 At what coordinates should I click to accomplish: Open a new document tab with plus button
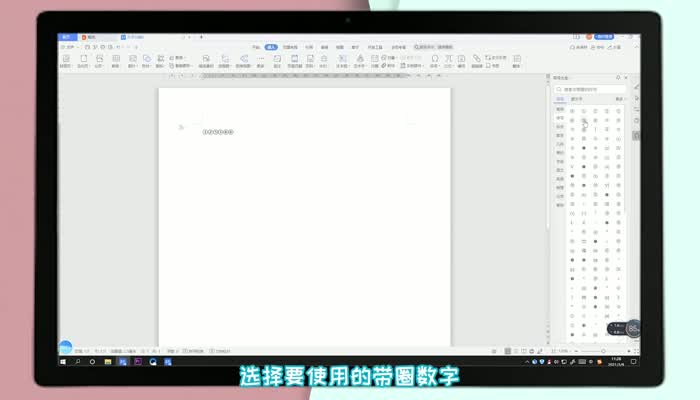click(x=201, y=37)
